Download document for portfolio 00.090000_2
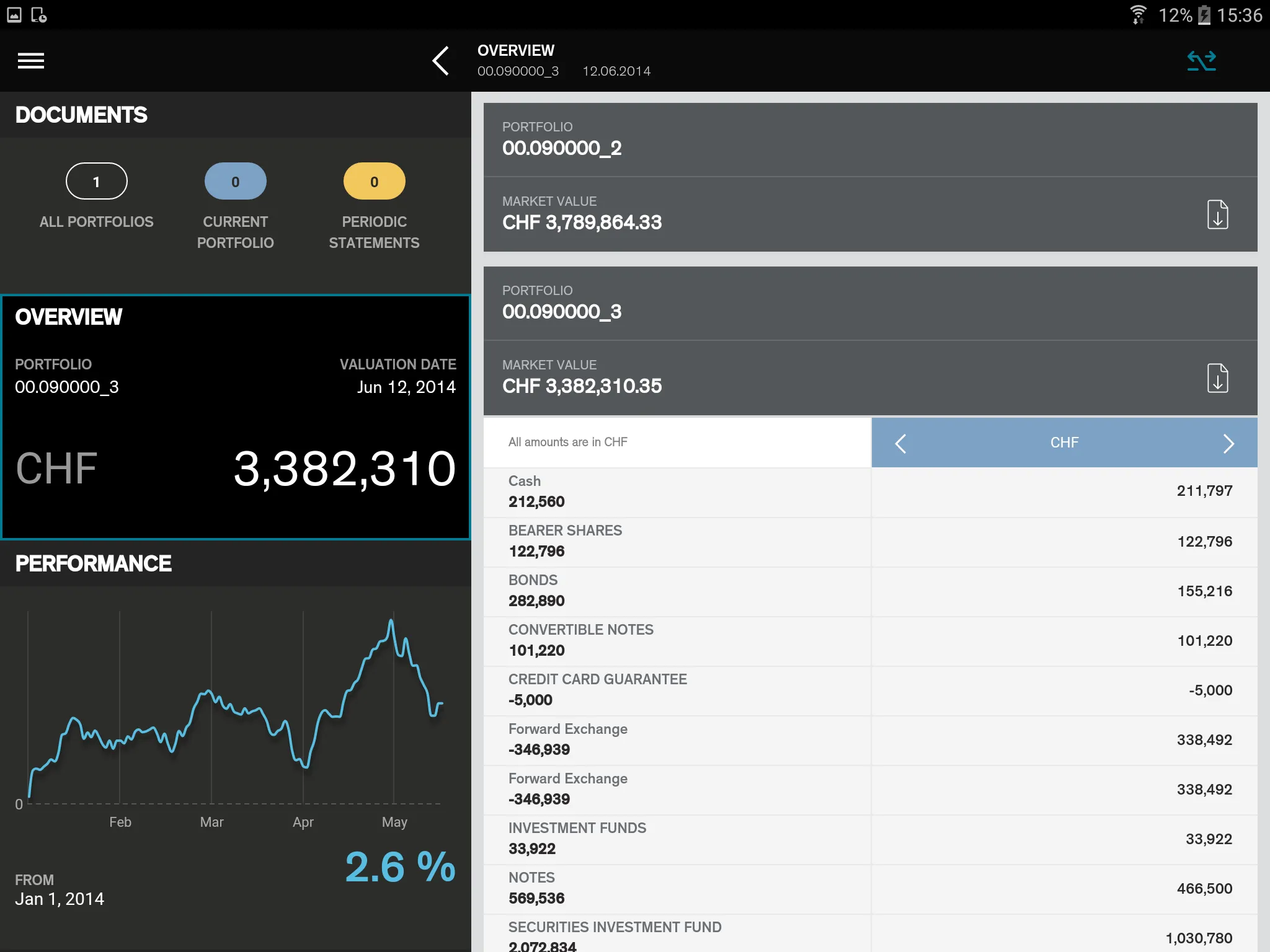 (x=1217, y=214)
